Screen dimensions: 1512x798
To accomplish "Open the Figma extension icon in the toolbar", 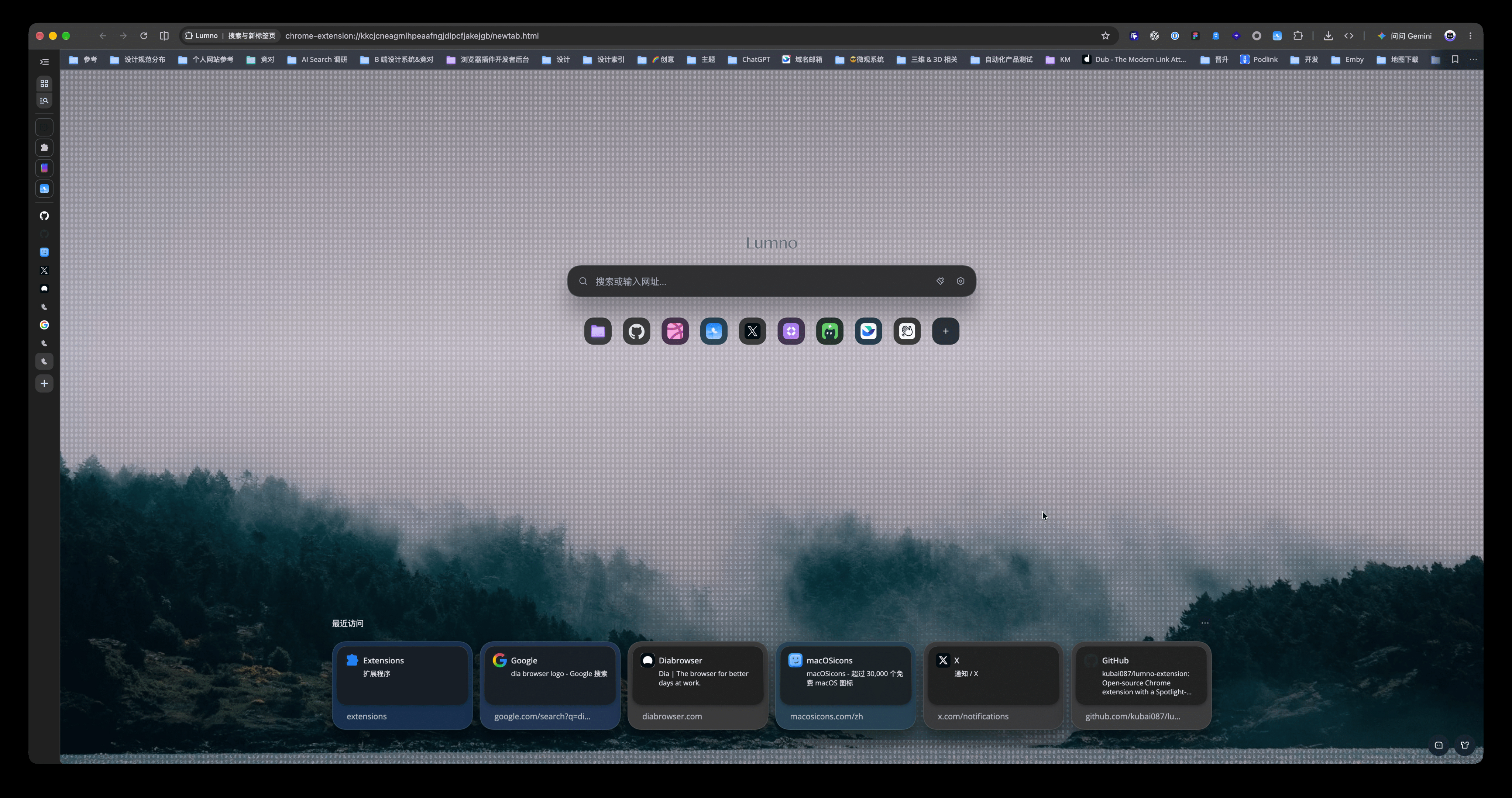I will (x=1195, y=36).
